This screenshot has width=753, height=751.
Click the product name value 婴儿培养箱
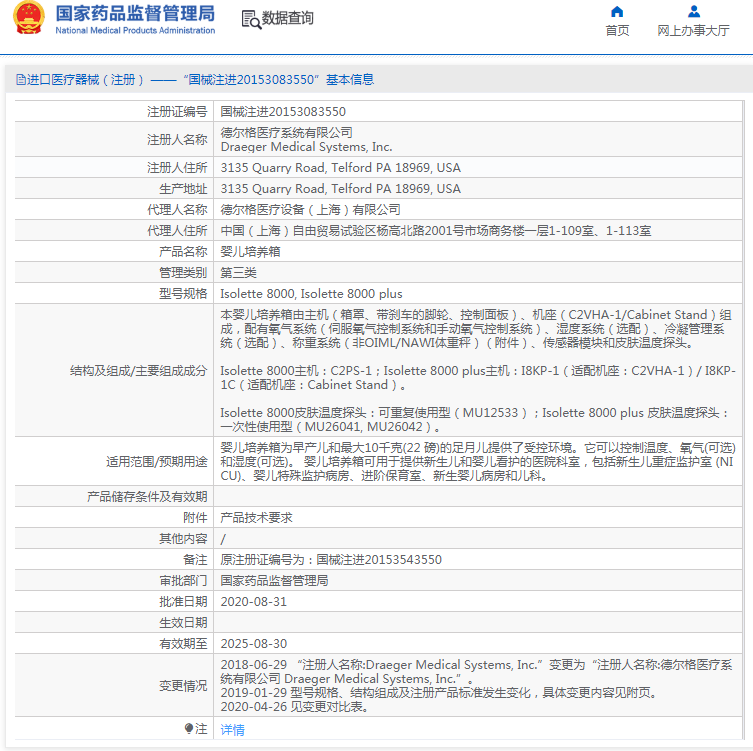coord(250,251)
